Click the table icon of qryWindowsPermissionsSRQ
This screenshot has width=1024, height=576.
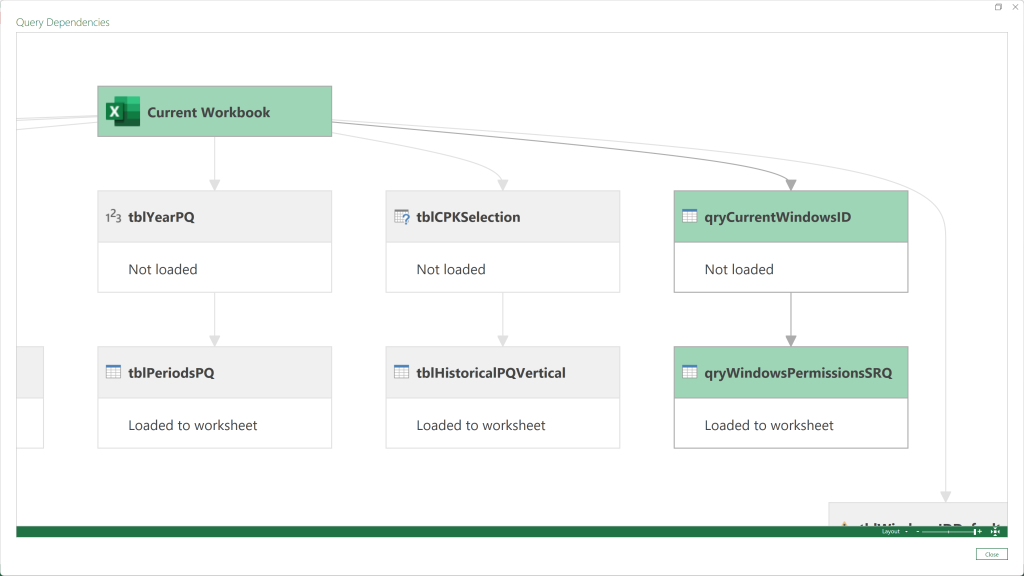690,372
